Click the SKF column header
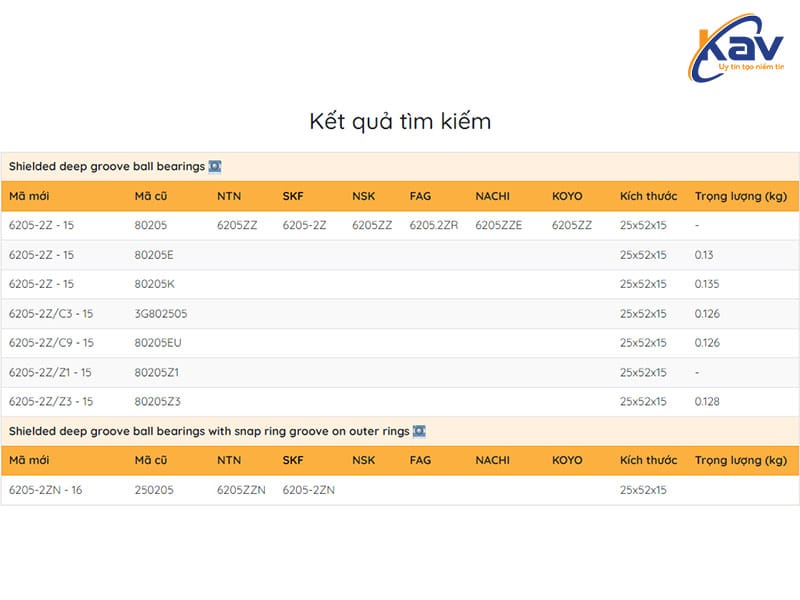Viewport: 800px width, 600px height. (292, 196)
